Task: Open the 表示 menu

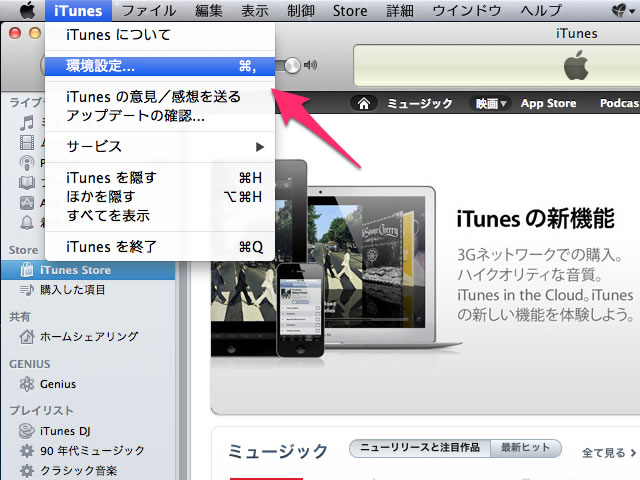Action: point(255,11)
